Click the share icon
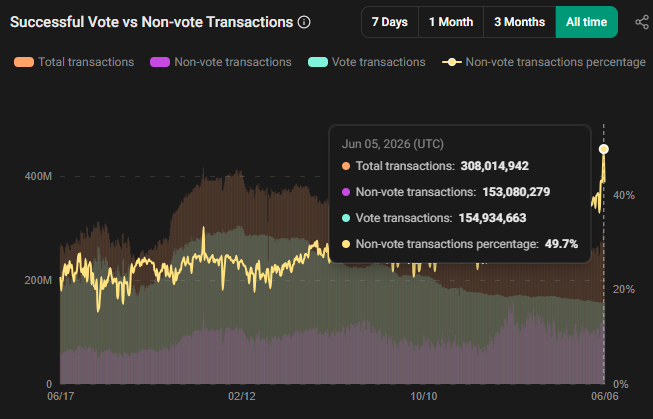653x419 pixels. (x=642, y=22)
